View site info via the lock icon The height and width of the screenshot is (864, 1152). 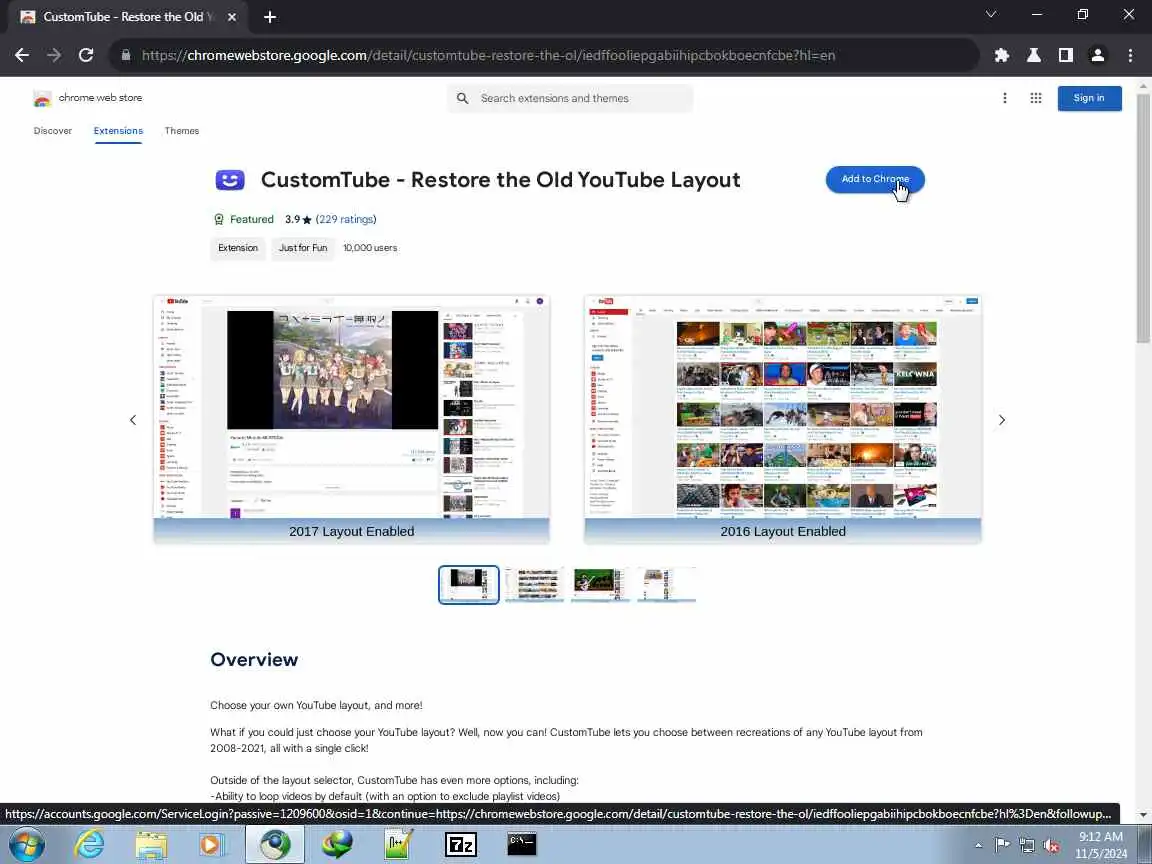126,55
